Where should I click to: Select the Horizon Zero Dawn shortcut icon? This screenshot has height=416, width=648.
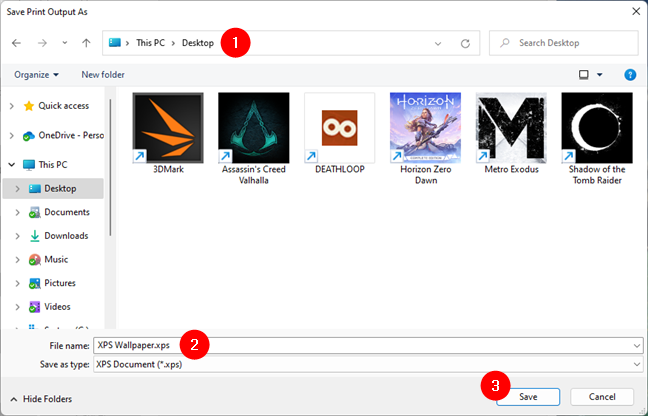pos(425,128)
